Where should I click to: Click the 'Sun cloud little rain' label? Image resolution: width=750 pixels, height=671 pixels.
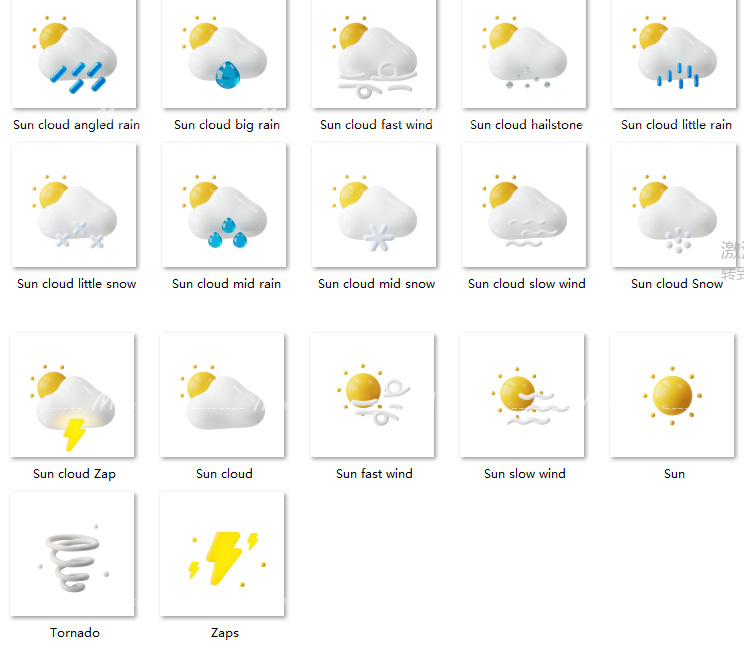676,125
